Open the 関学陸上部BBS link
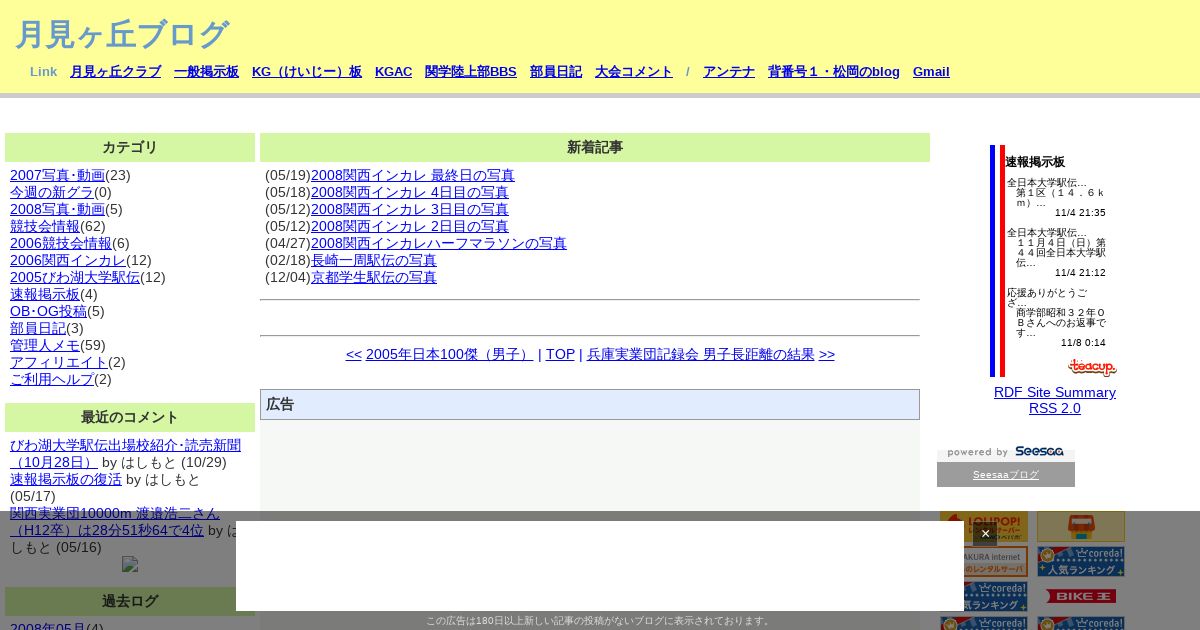 (x=471, y=72)
